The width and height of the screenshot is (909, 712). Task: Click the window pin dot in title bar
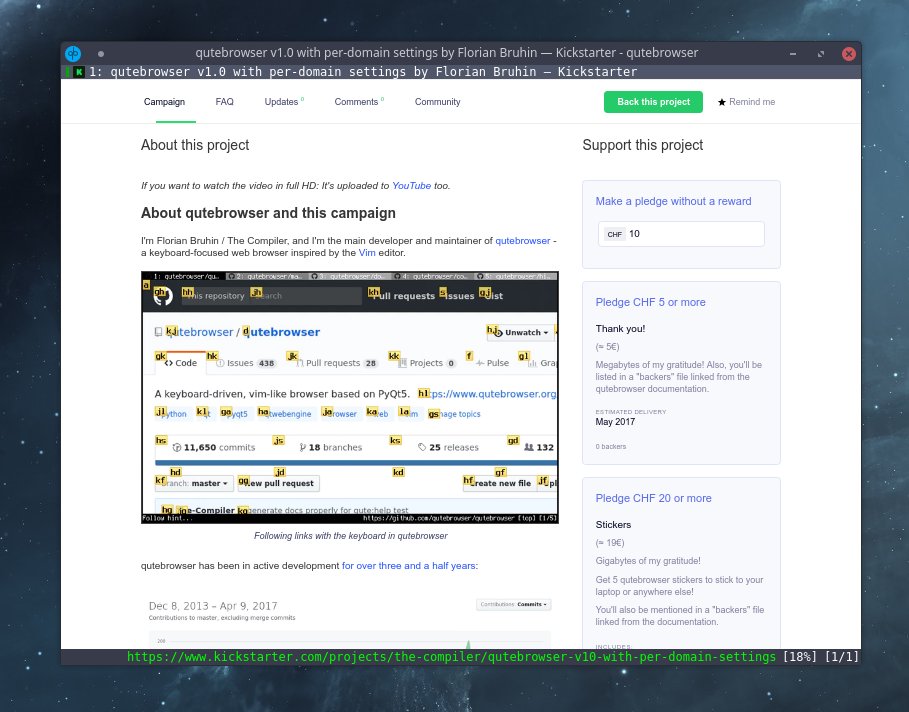(x=101, y=54)
